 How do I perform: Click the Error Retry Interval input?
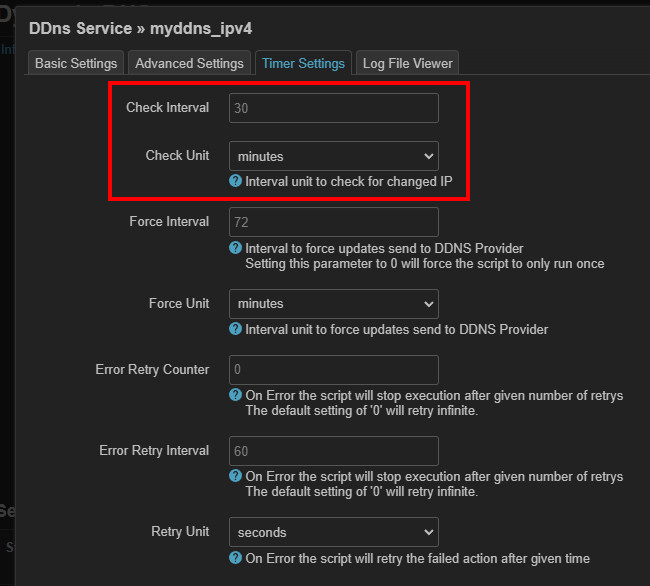(333, 451)
